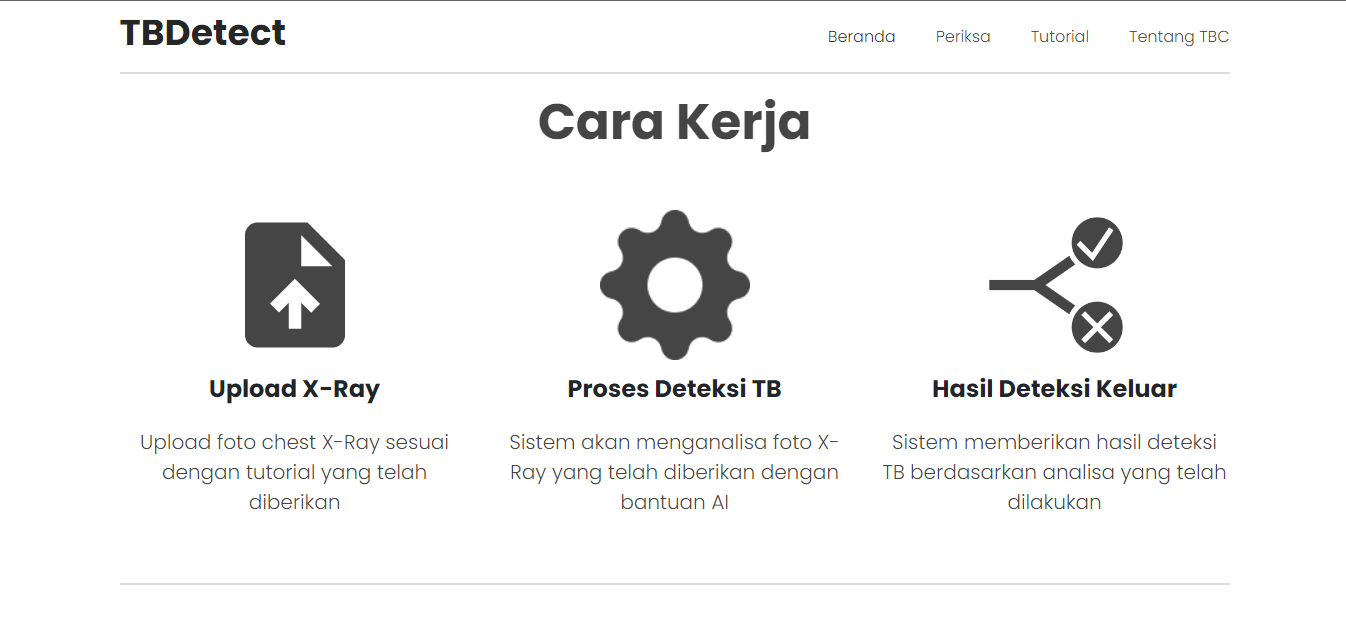Viewport: 1346px width, 625px height.
Task: Click the Upload X-Ray document icon
Action: click(x=294, y=285)
